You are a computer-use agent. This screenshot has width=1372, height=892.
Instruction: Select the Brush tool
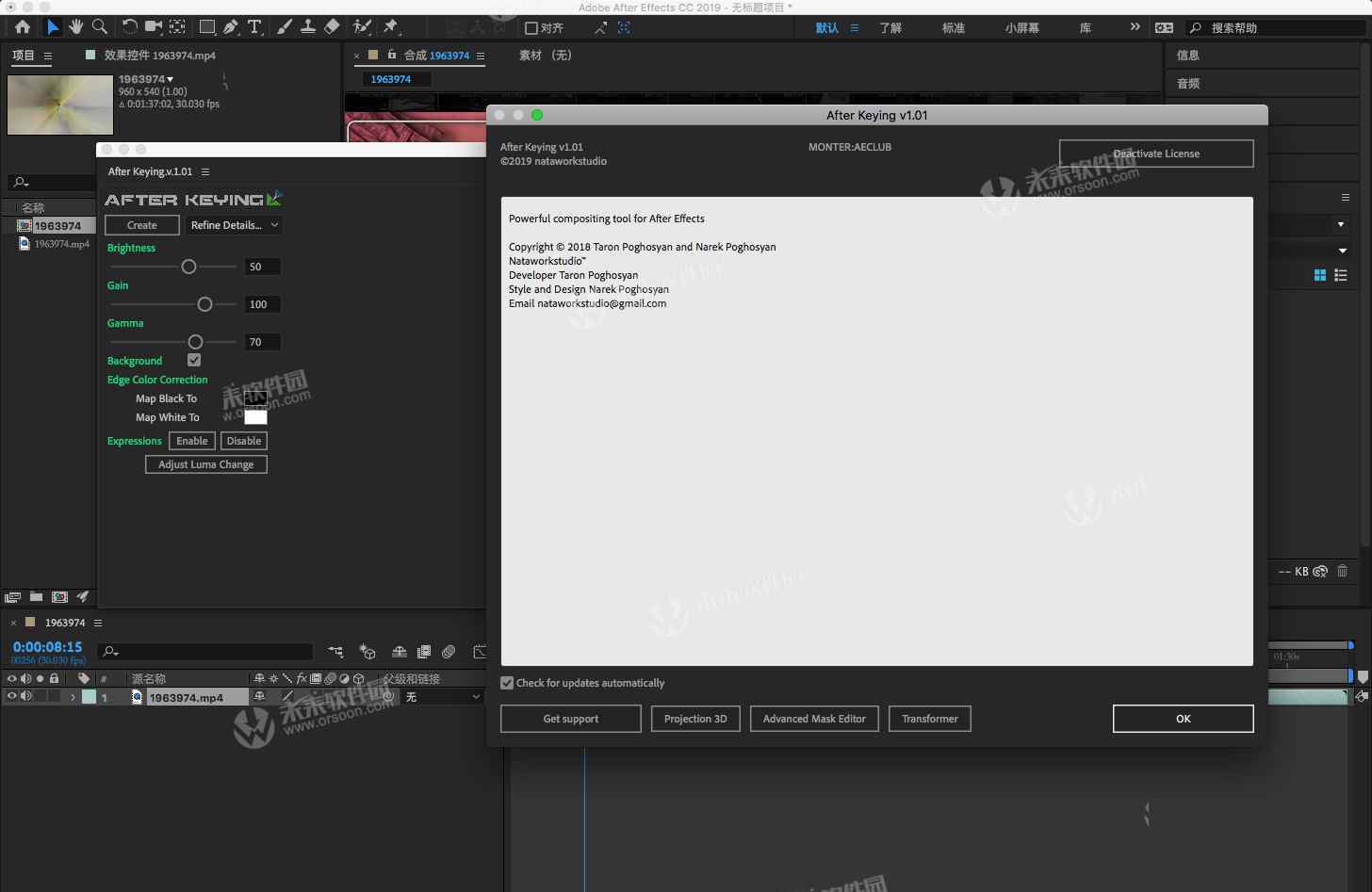click(x=285, y=27)
